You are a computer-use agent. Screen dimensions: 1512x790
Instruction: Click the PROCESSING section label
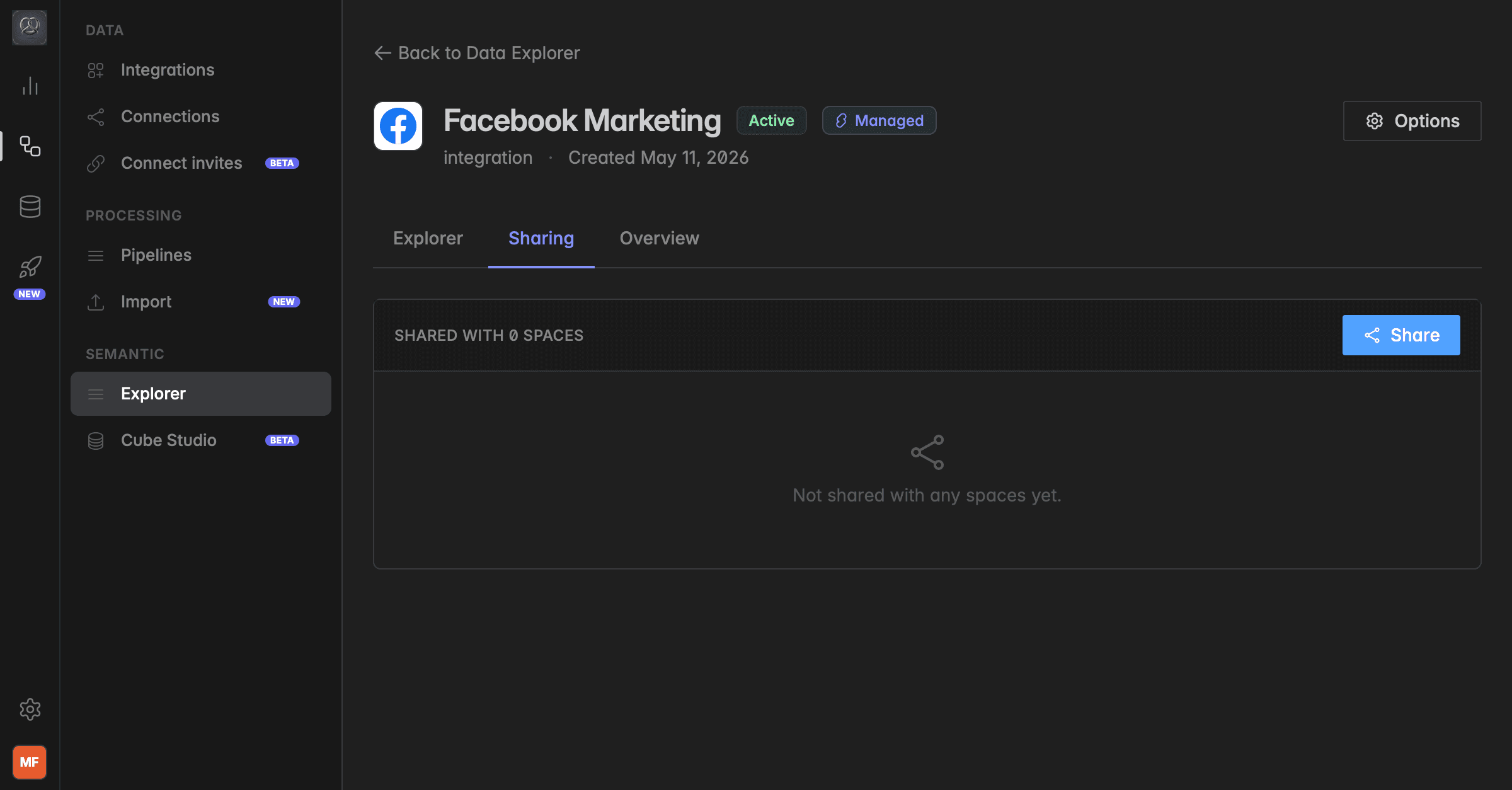click(134, 215)
